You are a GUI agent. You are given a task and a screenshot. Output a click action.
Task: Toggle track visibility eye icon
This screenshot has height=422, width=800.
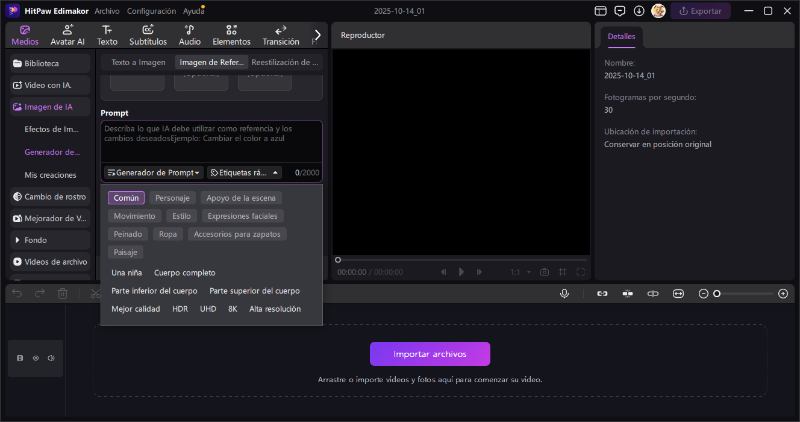point(36,357)
